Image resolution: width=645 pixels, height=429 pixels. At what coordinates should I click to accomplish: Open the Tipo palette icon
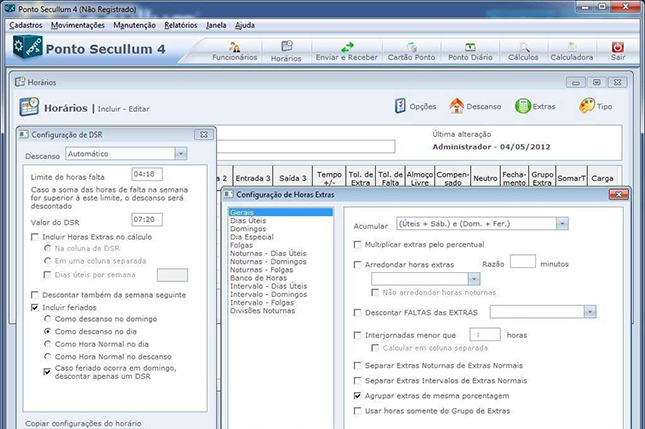596,106
